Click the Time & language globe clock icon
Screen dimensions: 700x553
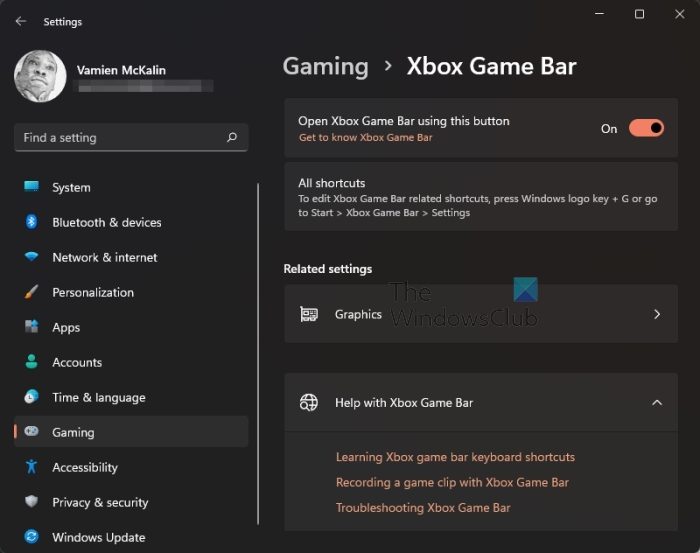click(x=31, y=396)
